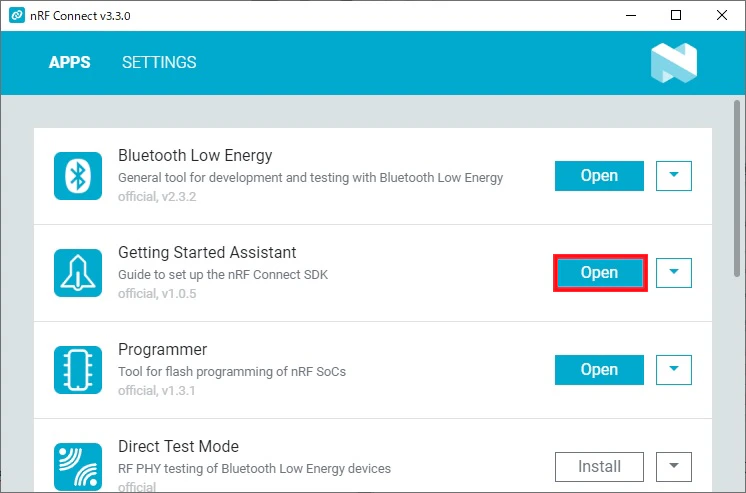Switch to the SETTINGS tab

point(159,62)
